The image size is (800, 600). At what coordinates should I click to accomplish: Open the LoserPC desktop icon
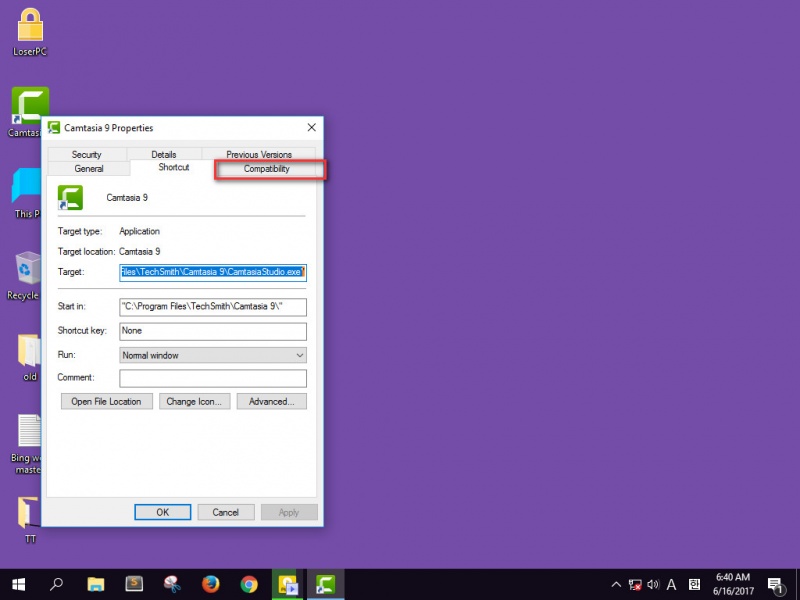point(30,31)
